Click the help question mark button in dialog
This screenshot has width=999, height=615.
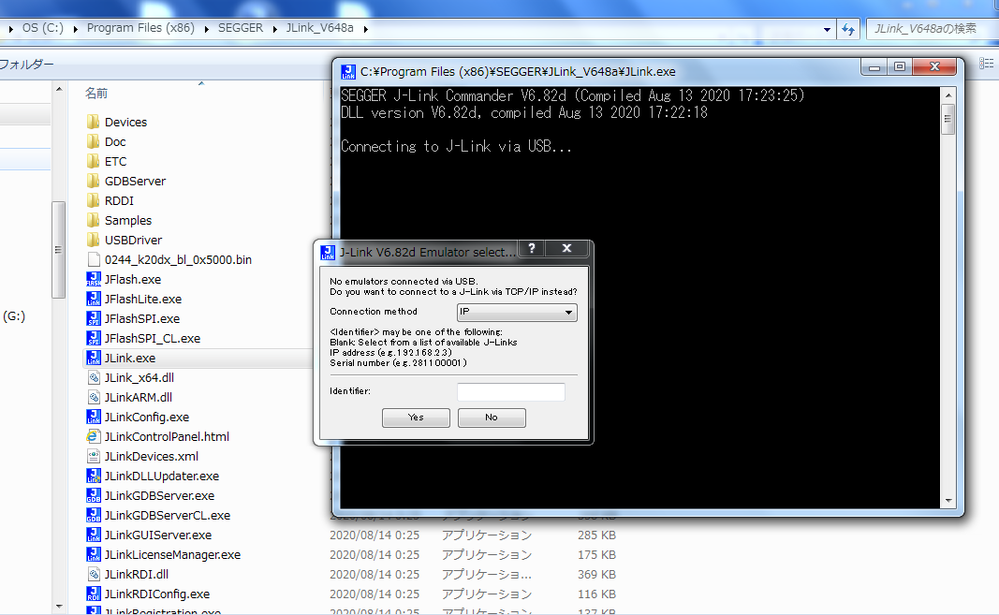pyautogui.click(x=532, y=249)
